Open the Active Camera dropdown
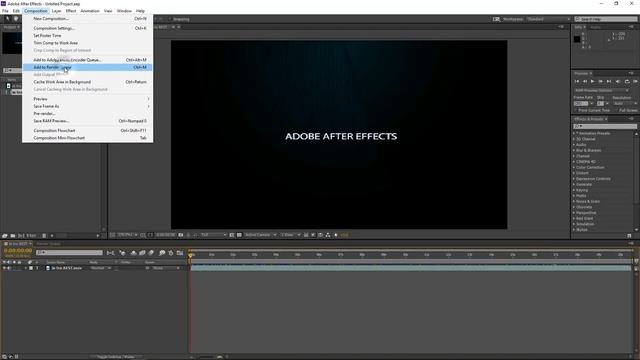The width and height of the screenshot is (640, 360). pos(260,235)
